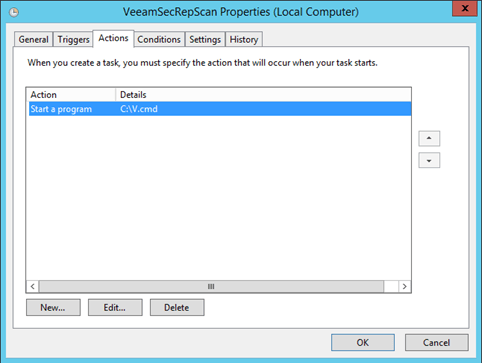The width and height of the screenshot is (482, 364).
Task: Select the Actions tab
Action: pos(113,38)
